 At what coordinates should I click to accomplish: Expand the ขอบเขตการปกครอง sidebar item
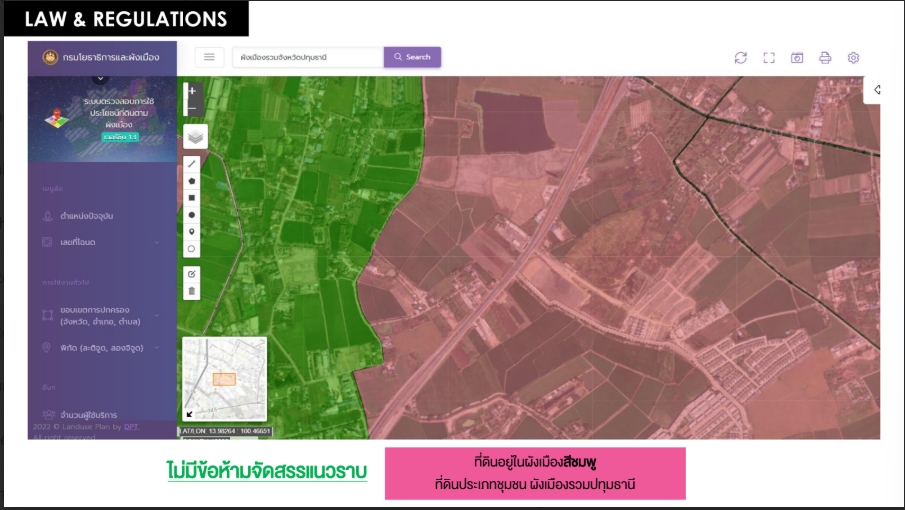pos(102,315)
